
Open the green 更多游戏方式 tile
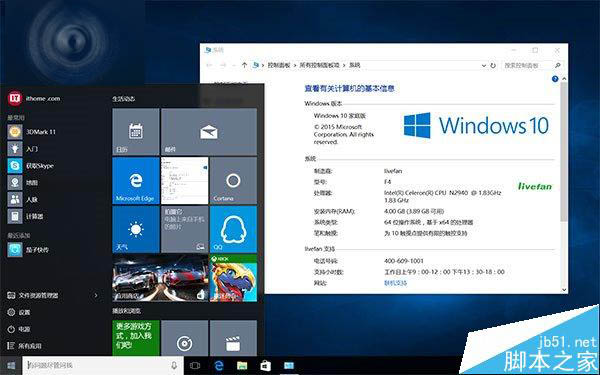tap(136, 338)
